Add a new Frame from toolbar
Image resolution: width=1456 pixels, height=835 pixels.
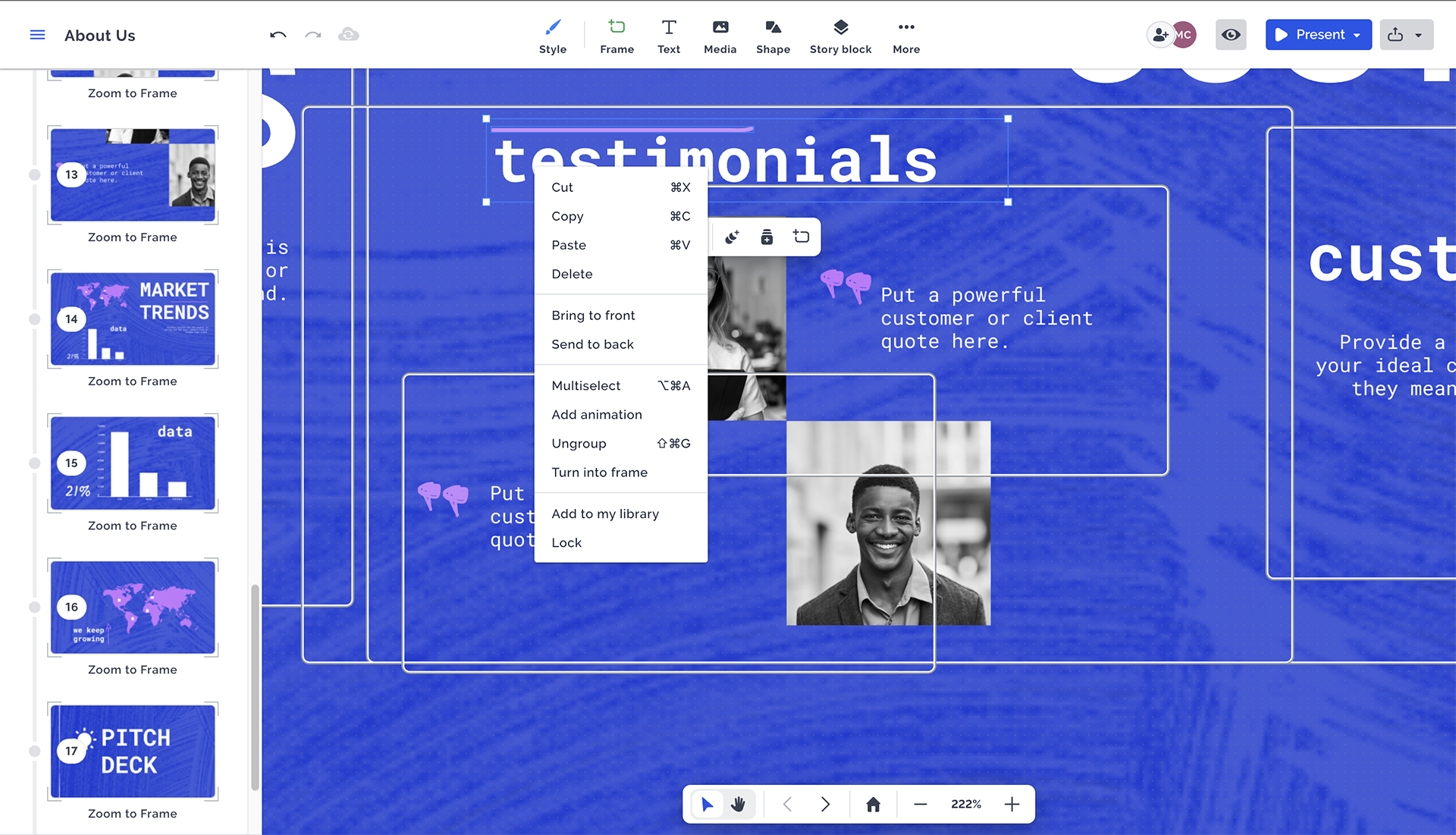pyautogui.click(x=617, y=36)
